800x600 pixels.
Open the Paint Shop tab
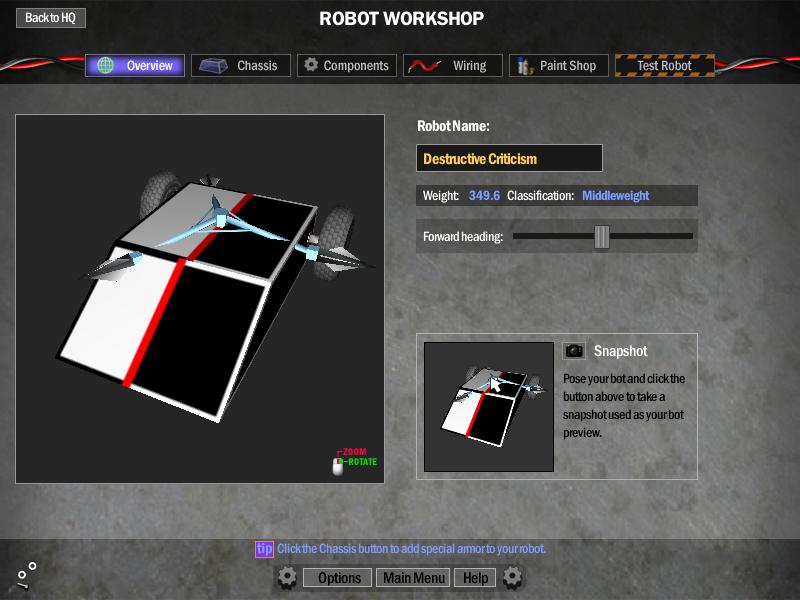point(559,65)
